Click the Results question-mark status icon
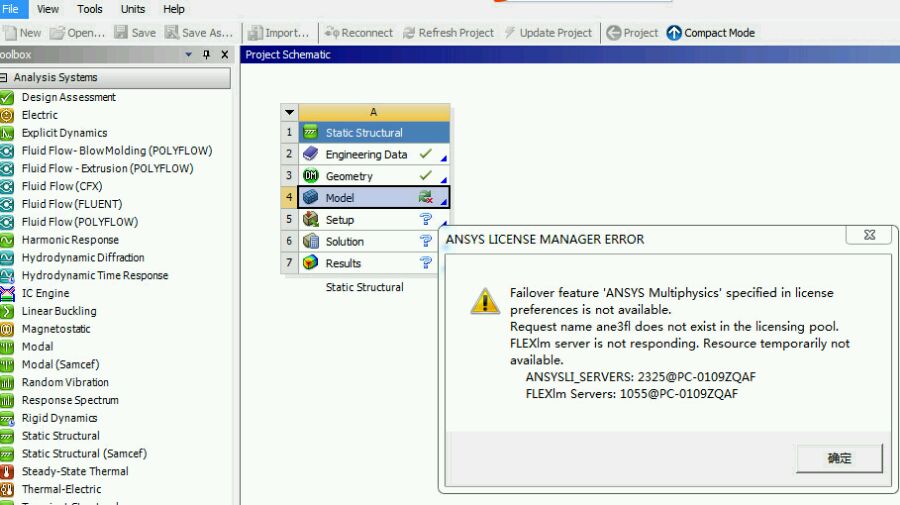This screenshot has height=505, width=900. point(425,262)
